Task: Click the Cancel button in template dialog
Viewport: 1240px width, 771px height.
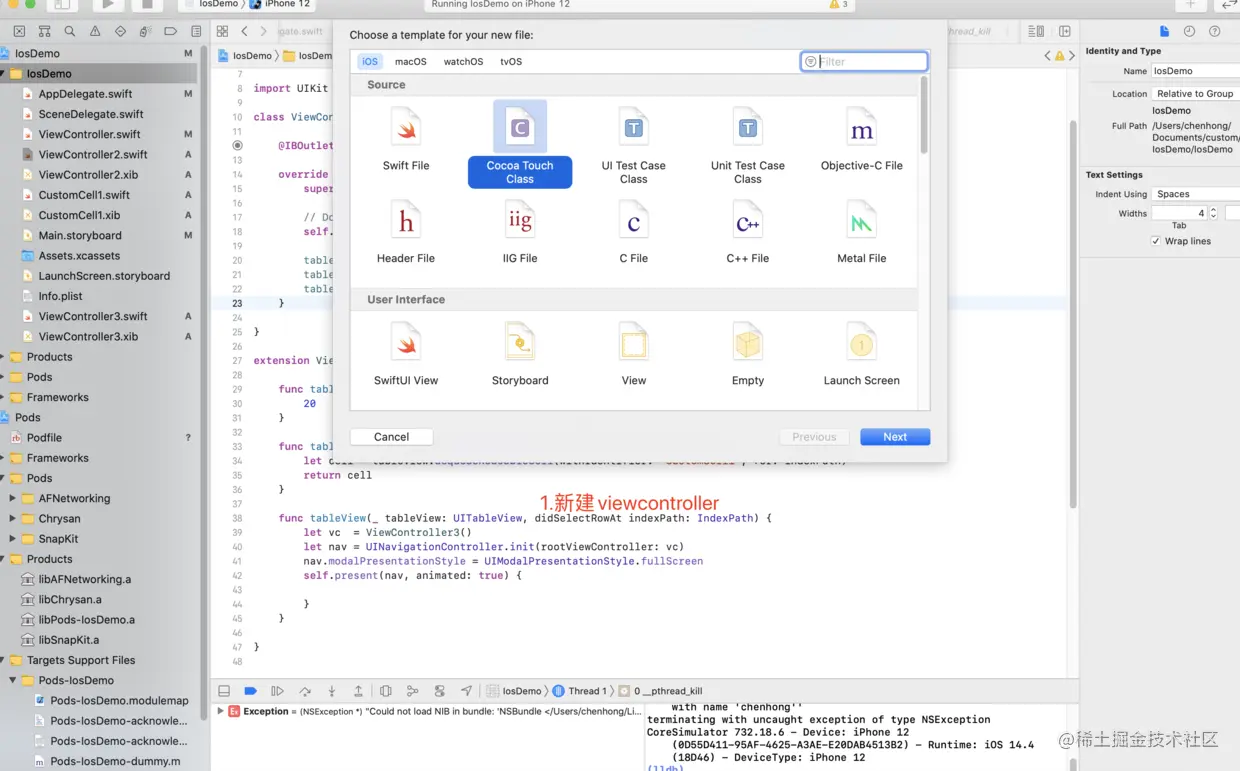Action: (x=391, y=437)
